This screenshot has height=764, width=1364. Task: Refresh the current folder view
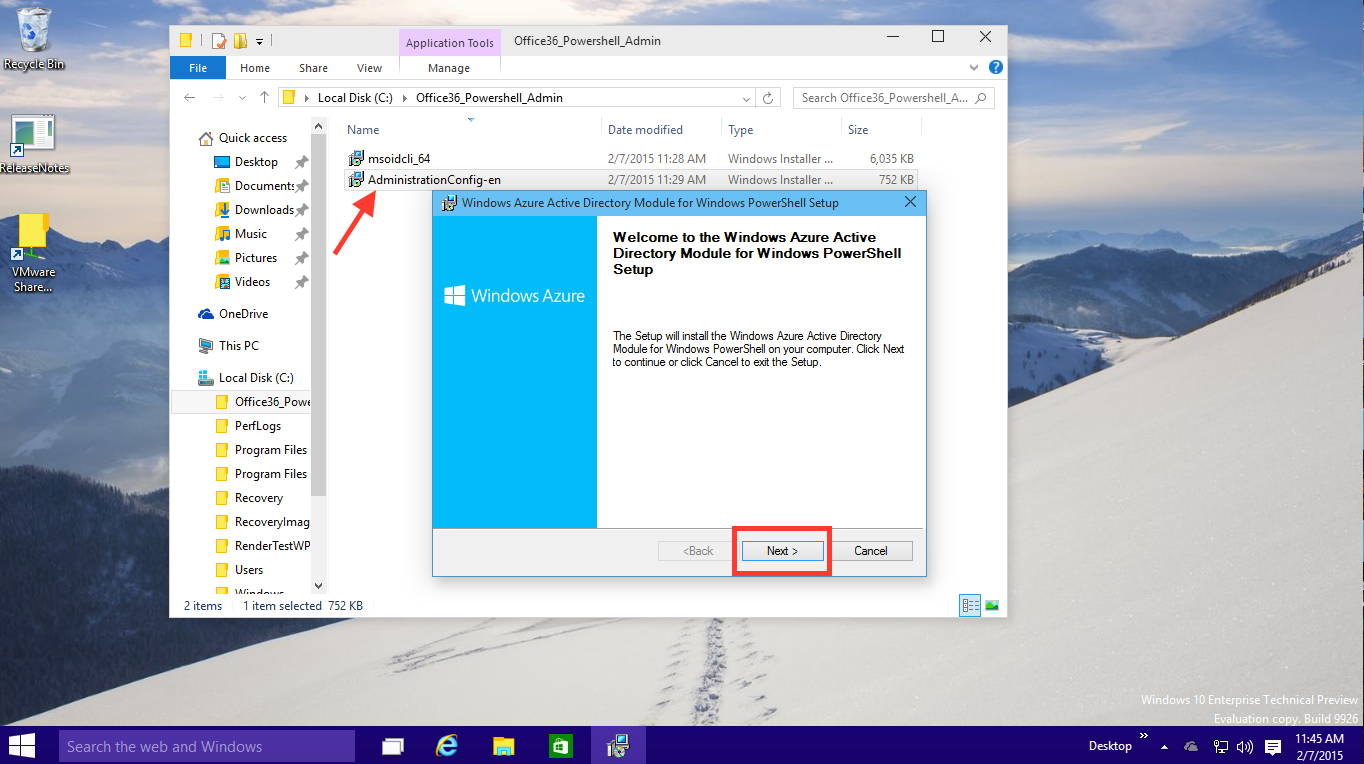click(768, 98)
